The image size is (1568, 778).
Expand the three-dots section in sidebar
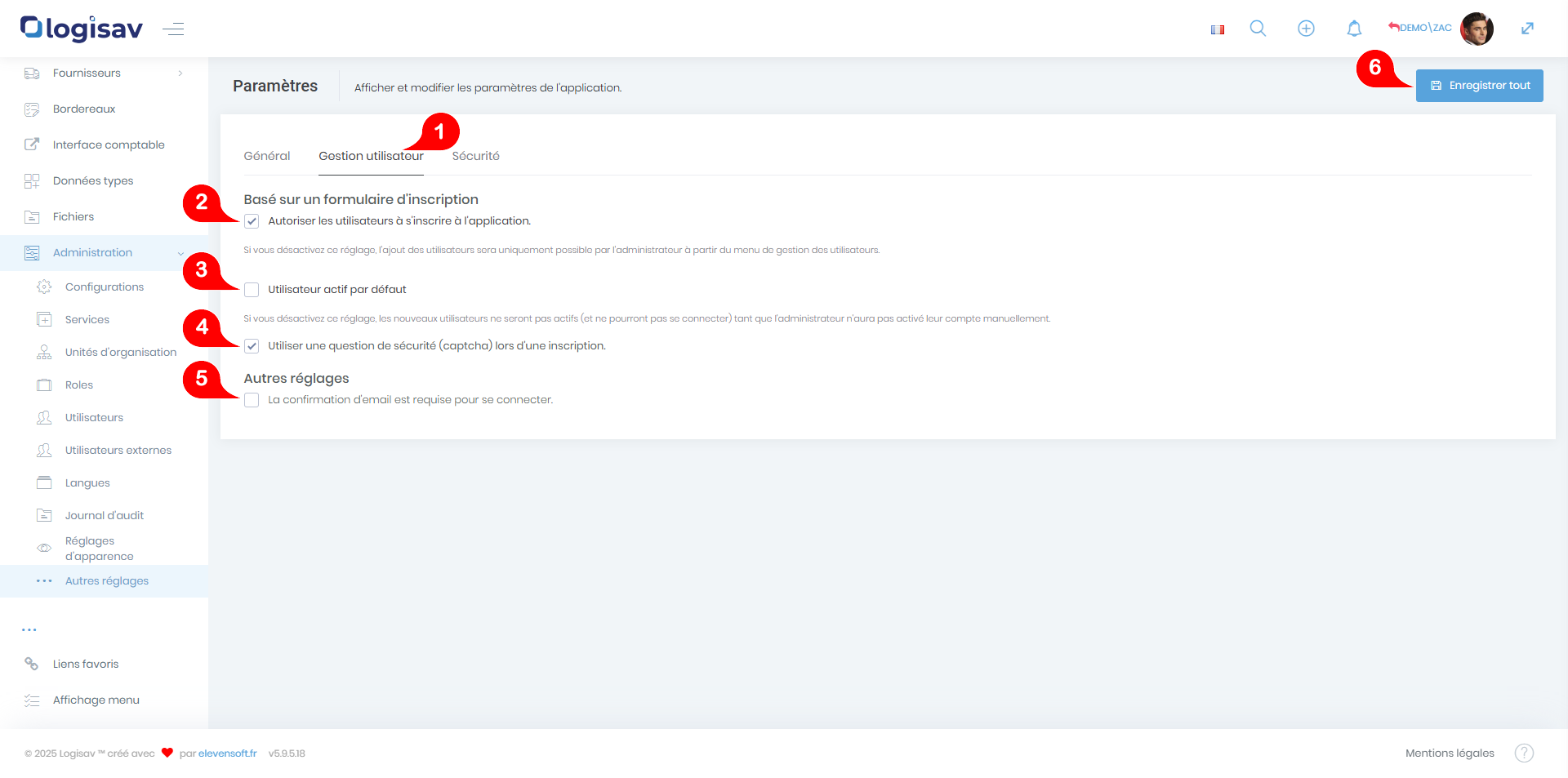click(29, 629)
